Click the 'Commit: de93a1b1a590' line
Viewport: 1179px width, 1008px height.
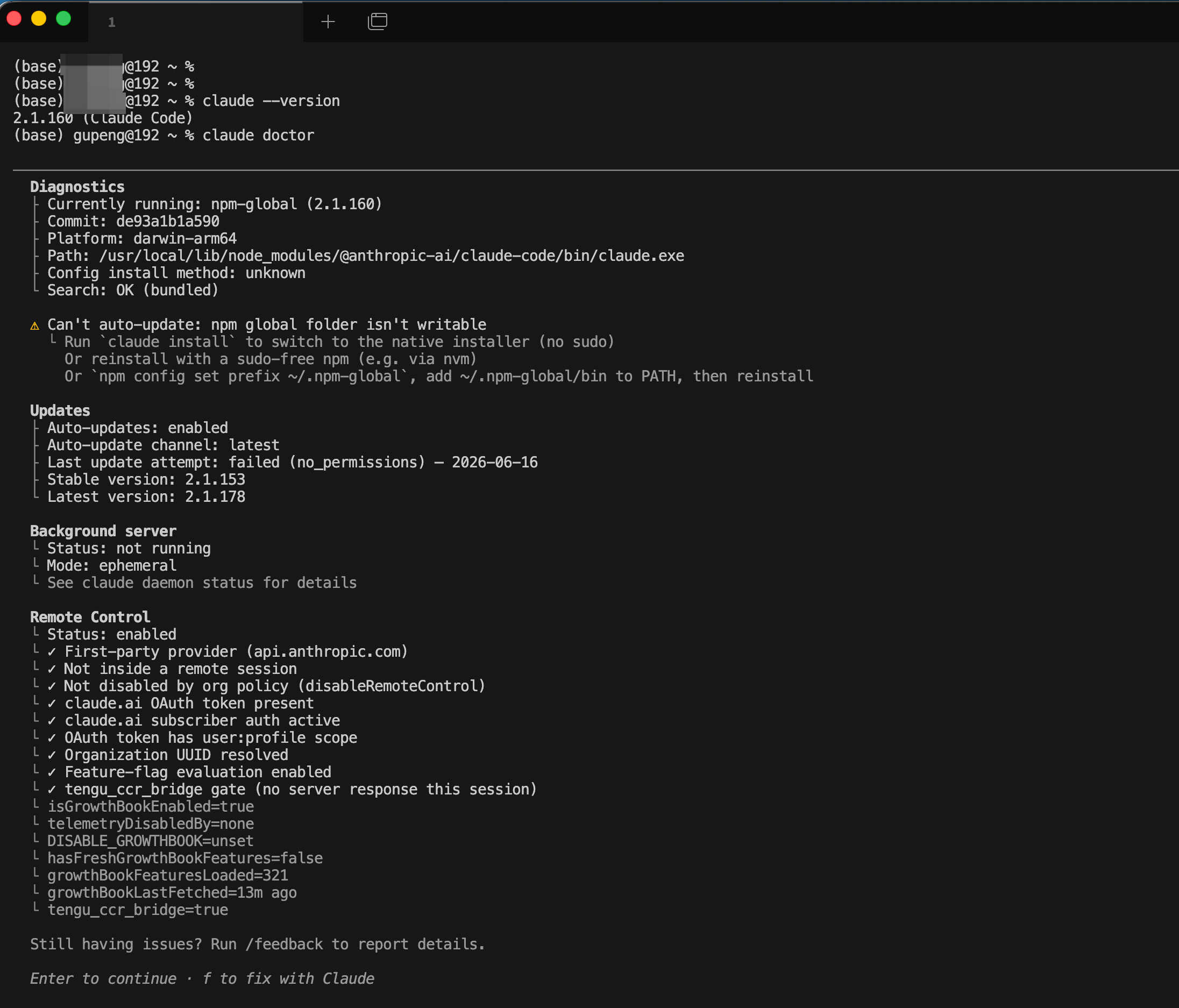[133, 222]
